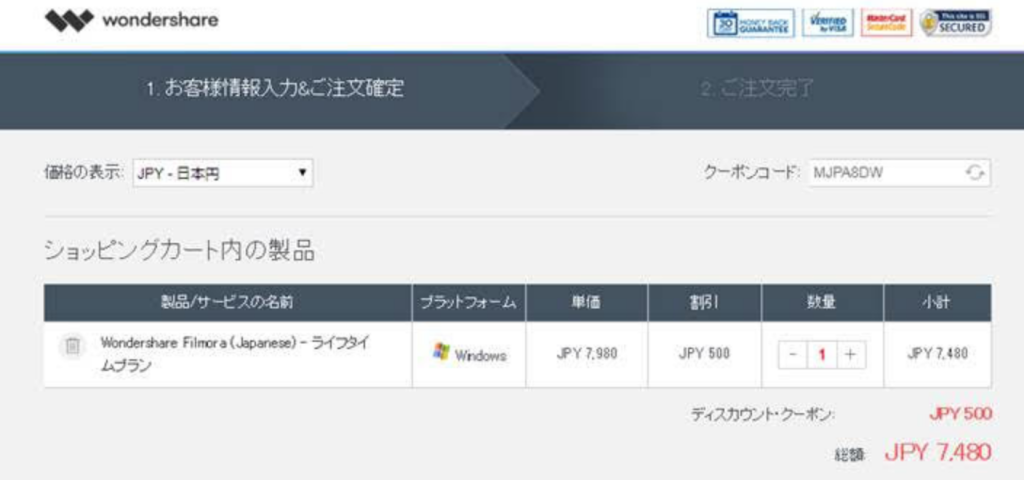1024x480 pixels.
Task: Remove Filmora item with trash icon
Action: tap(72, 346)
